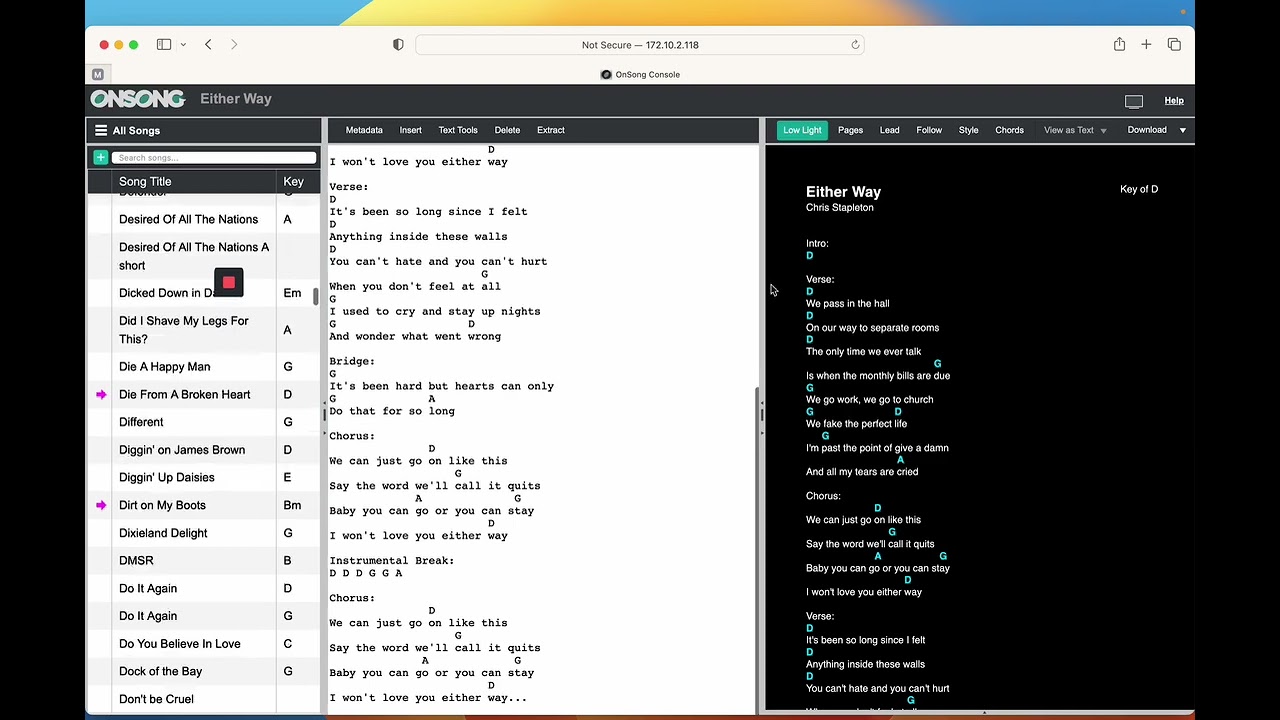Screen dimensions: 1280x720
Task: Click the song list scrollbar
Action: tap(316, 297)
